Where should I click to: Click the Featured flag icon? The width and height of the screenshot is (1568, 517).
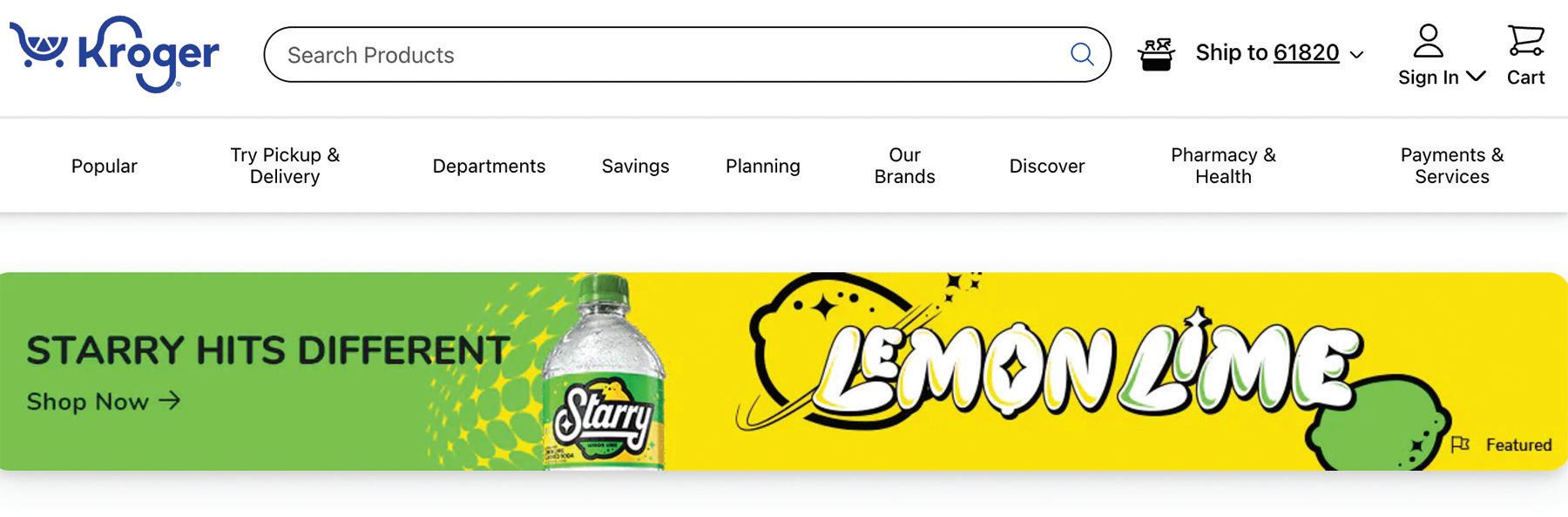click(x=1460, y=445)
